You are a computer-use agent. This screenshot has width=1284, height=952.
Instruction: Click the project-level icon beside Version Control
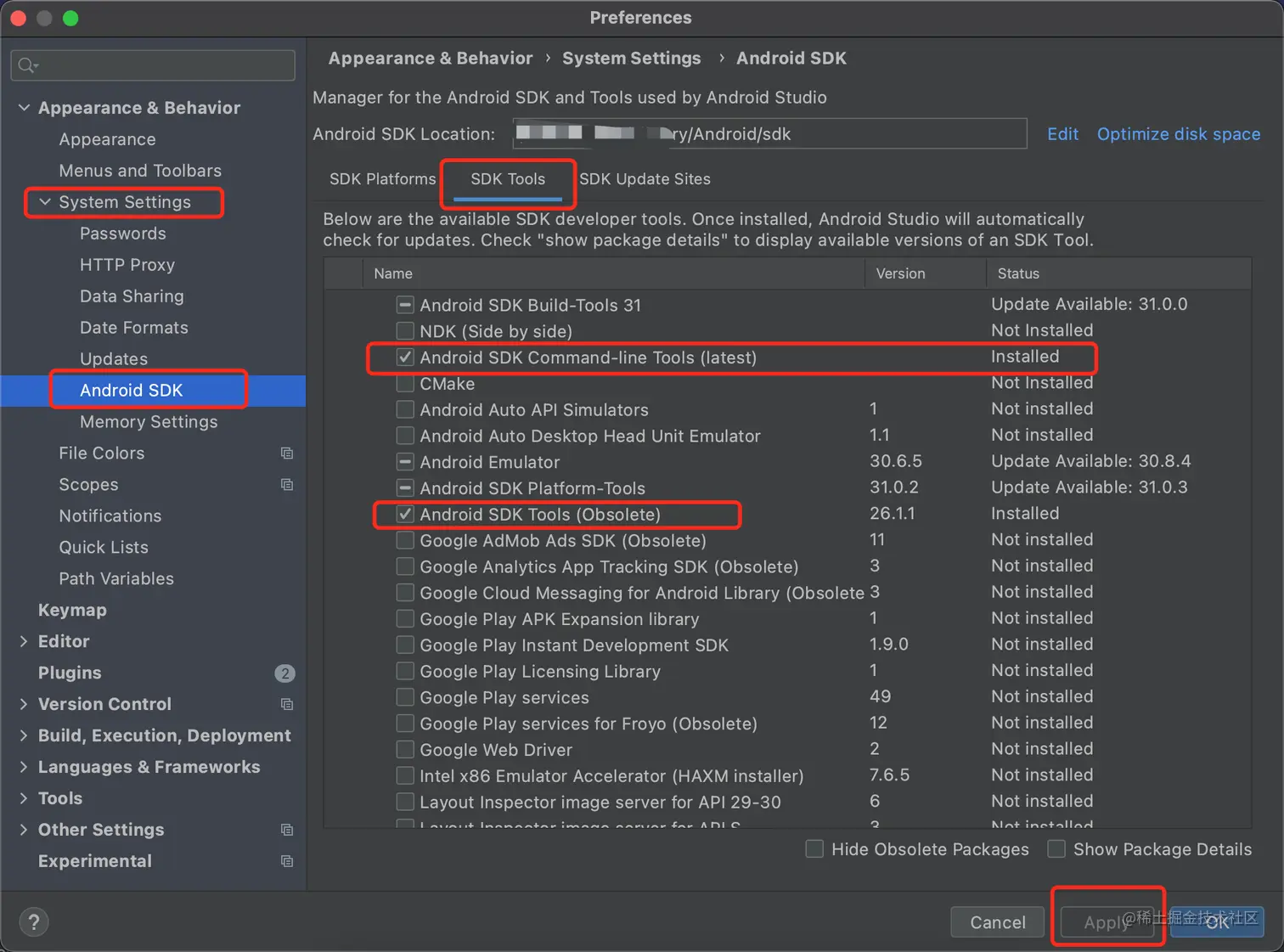[287, 704]
